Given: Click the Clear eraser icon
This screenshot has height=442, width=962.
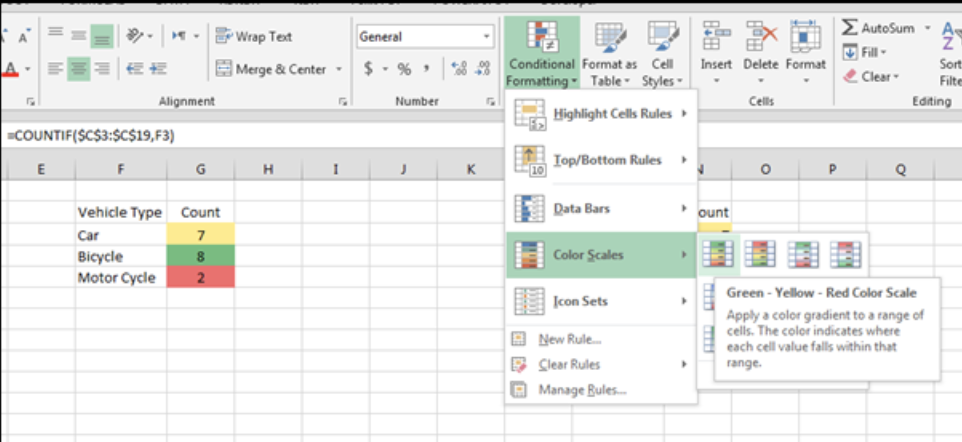Looking at the screenshot, I should 850,77.
